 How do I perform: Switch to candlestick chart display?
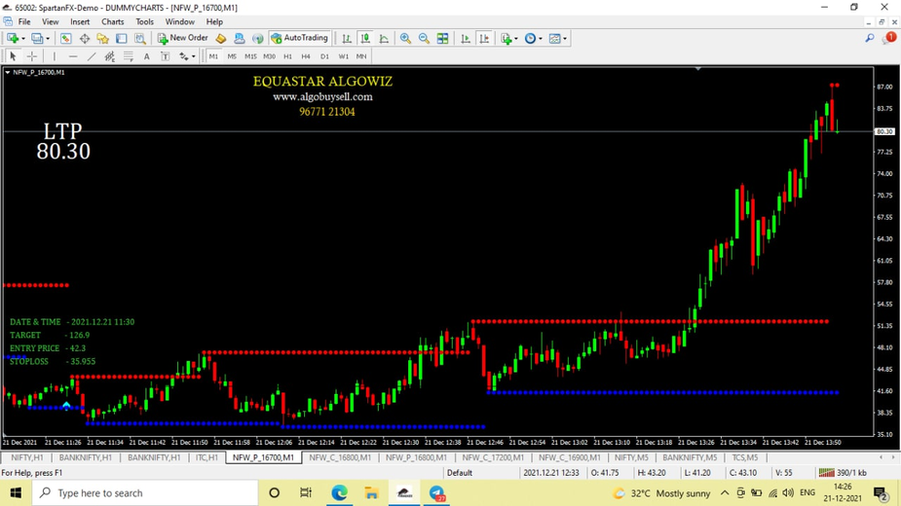365,38
